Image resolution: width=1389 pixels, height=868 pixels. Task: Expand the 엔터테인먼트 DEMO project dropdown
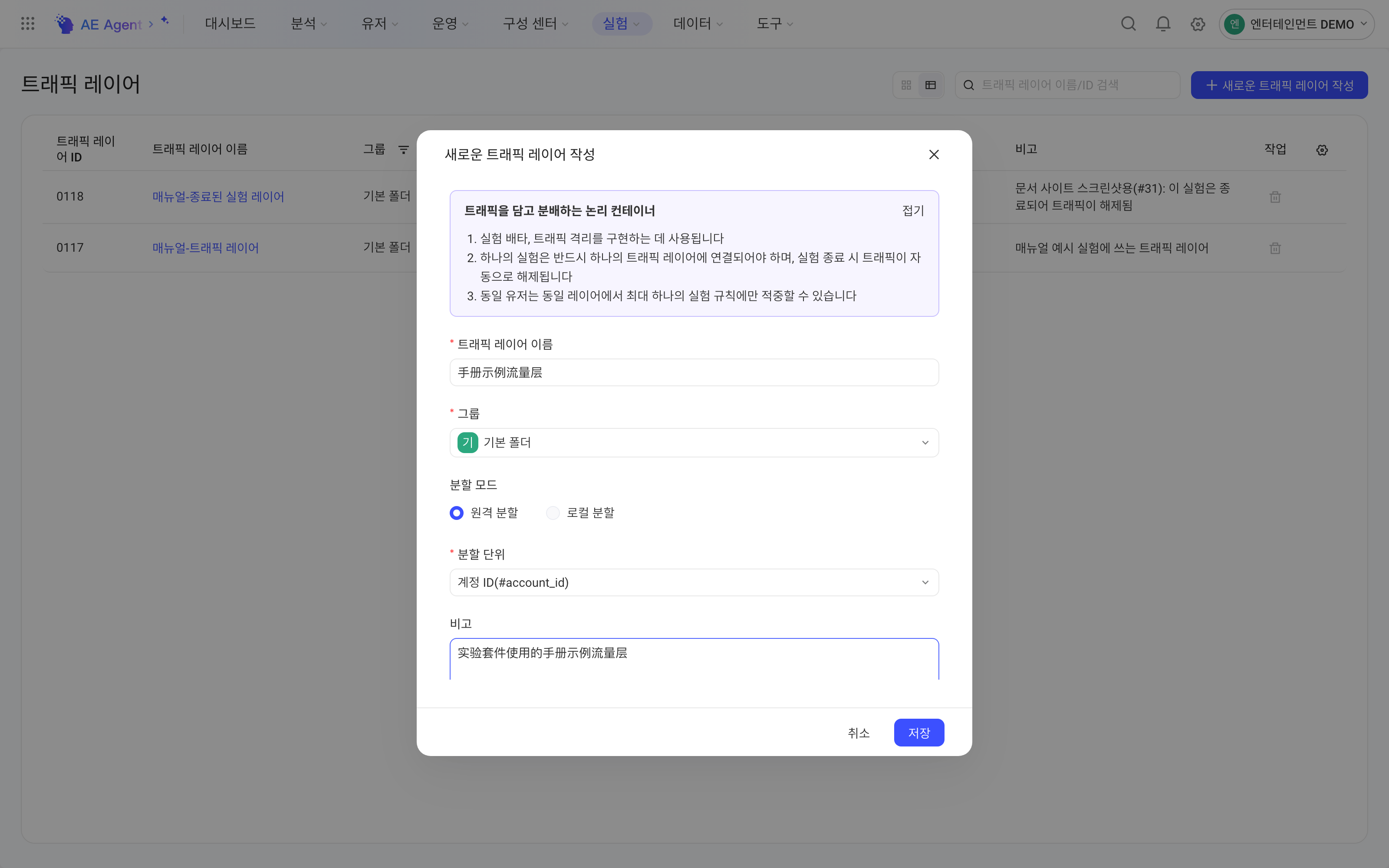click(x=1296, y=24)
